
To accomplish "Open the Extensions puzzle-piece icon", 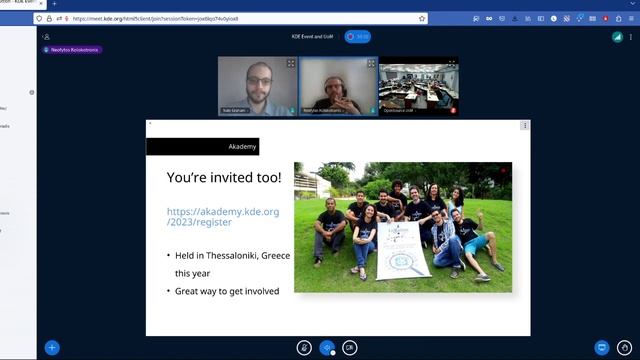I will point(619,19).
